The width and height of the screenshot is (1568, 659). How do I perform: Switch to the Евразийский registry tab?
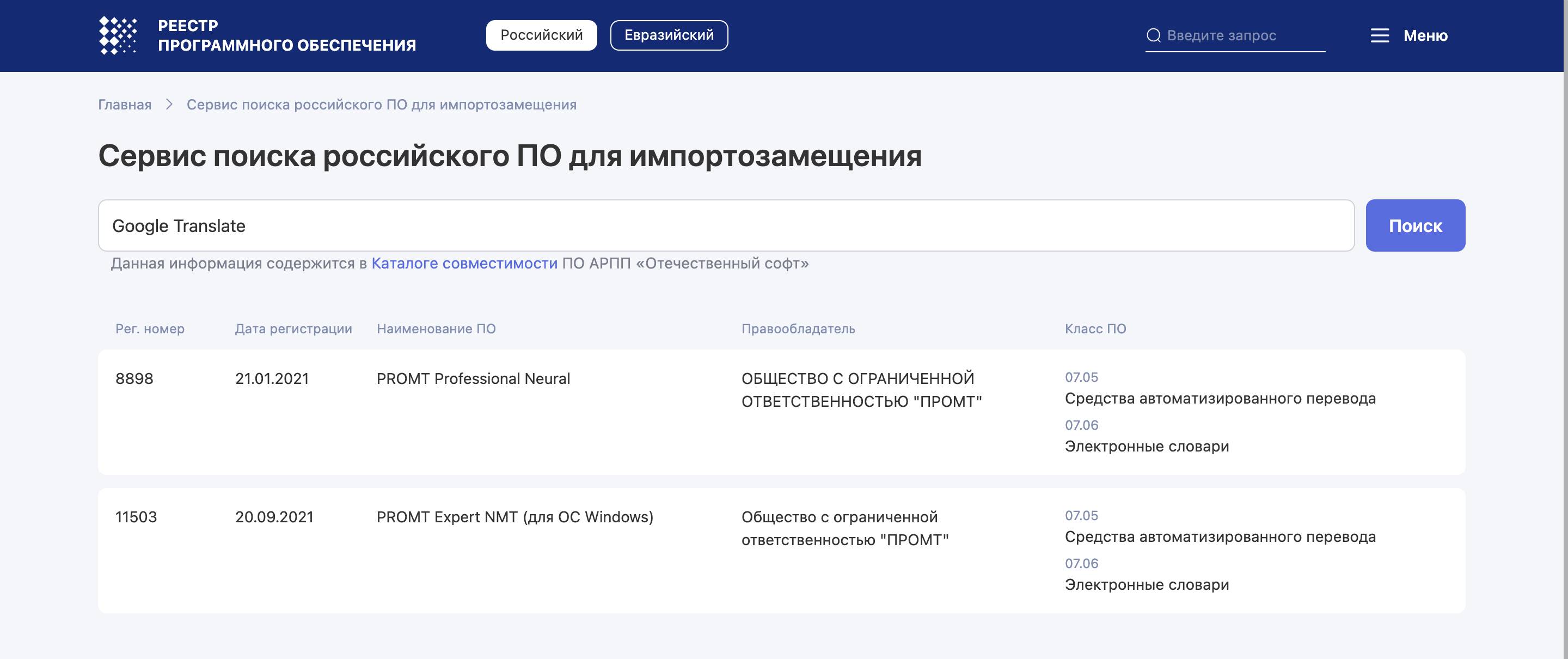coord(669,35)
